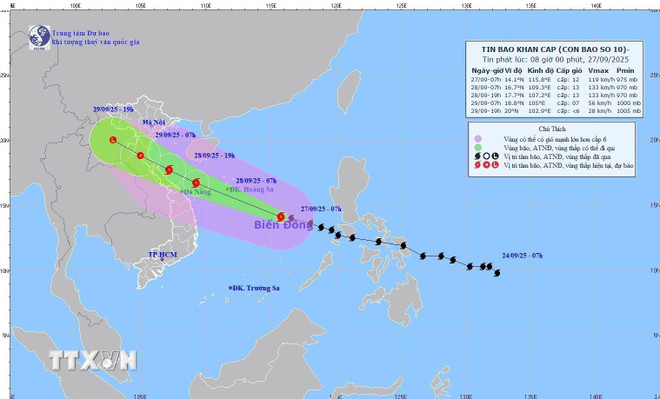
Task: Click the current storm position icon at 27/09/25 - 07h
Action: click(x=281, y=217)
